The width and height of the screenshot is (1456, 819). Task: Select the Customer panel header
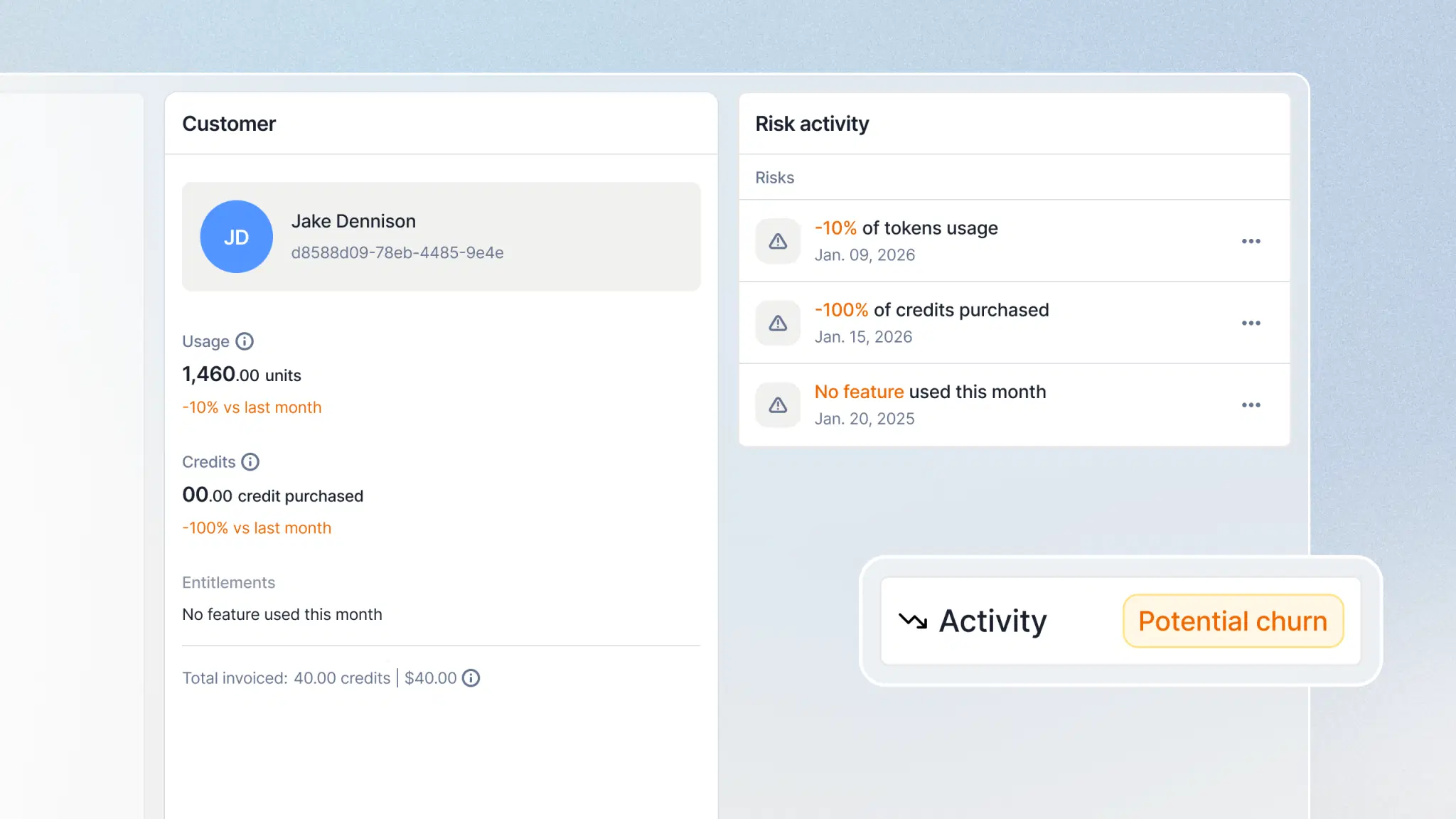[x=229, y=123]
